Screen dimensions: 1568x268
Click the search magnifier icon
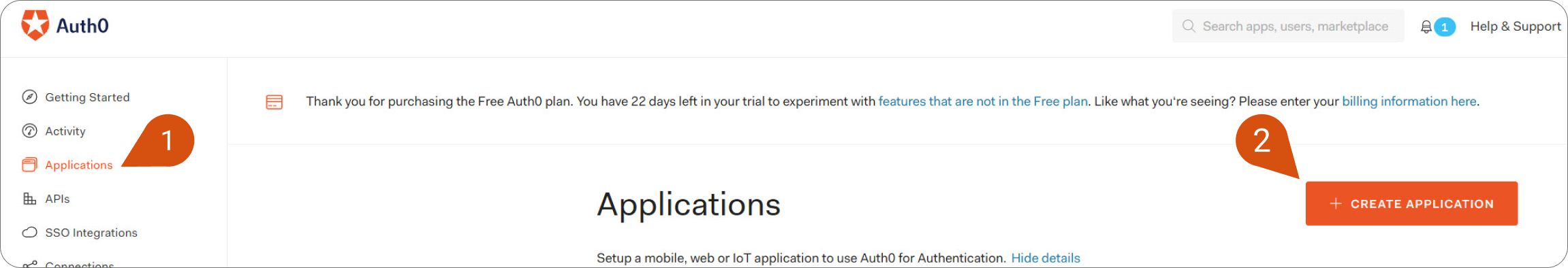click(x=1189, y=26)
